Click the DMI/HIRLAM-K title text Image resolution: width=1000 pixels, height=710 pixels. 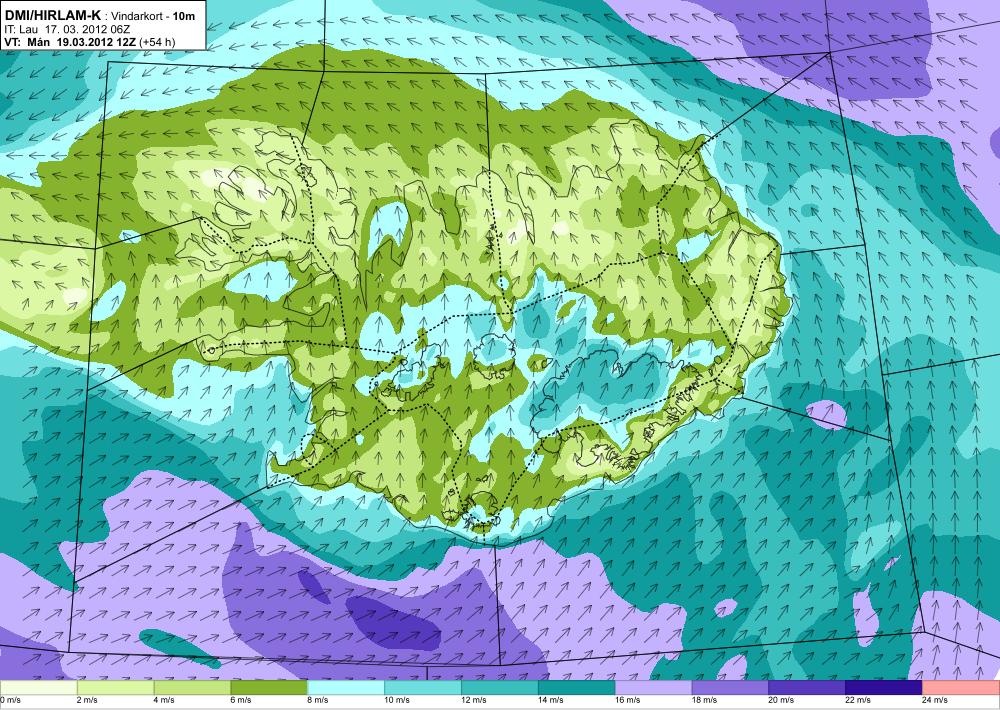coord(52,15)
